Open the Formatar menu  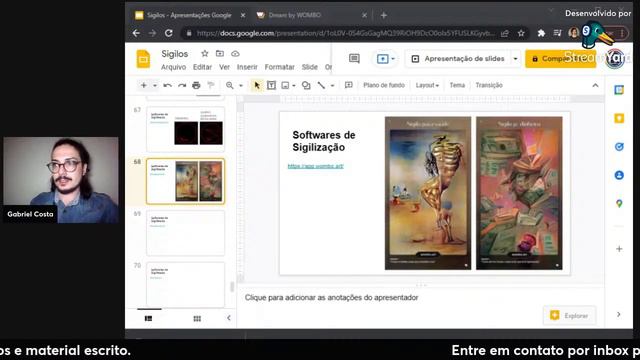coord(280,67)
